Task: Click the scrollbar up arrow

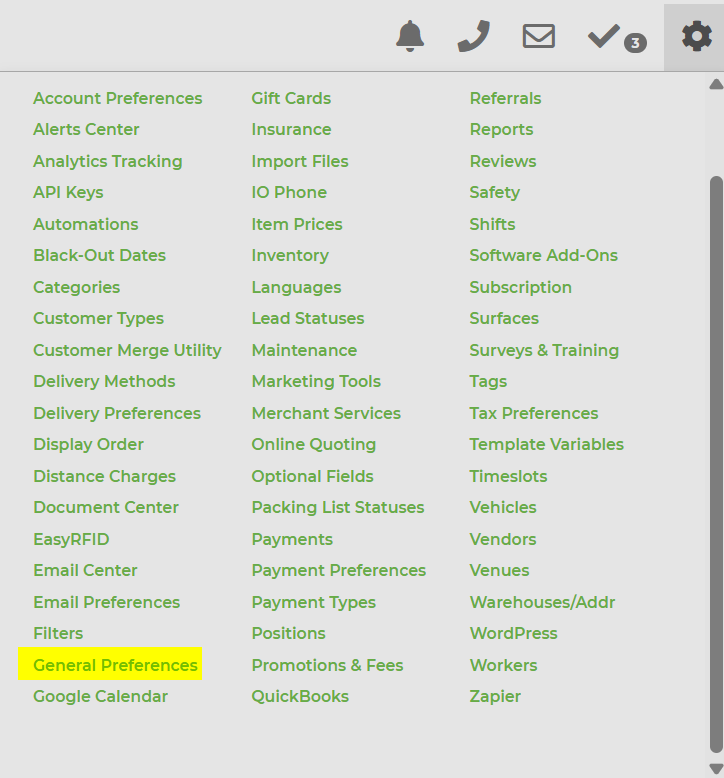Action: click(x=715, y=85)
